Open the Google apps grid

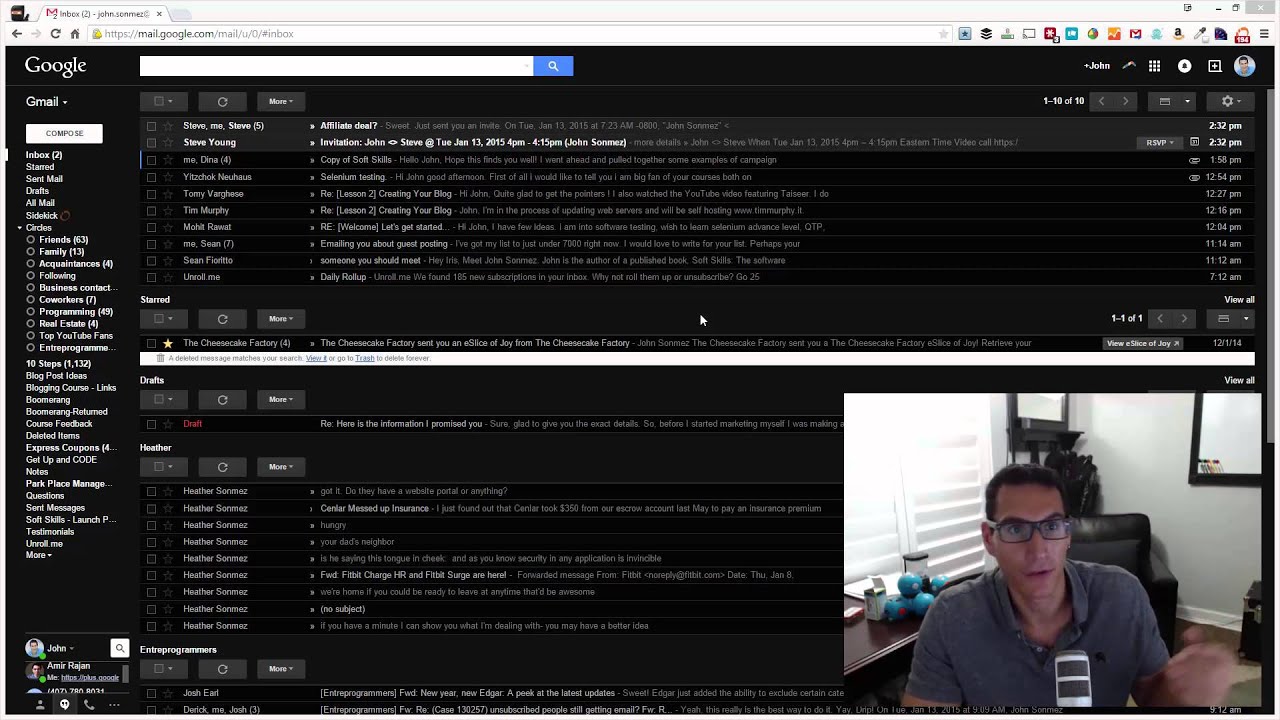(1154, 66)
